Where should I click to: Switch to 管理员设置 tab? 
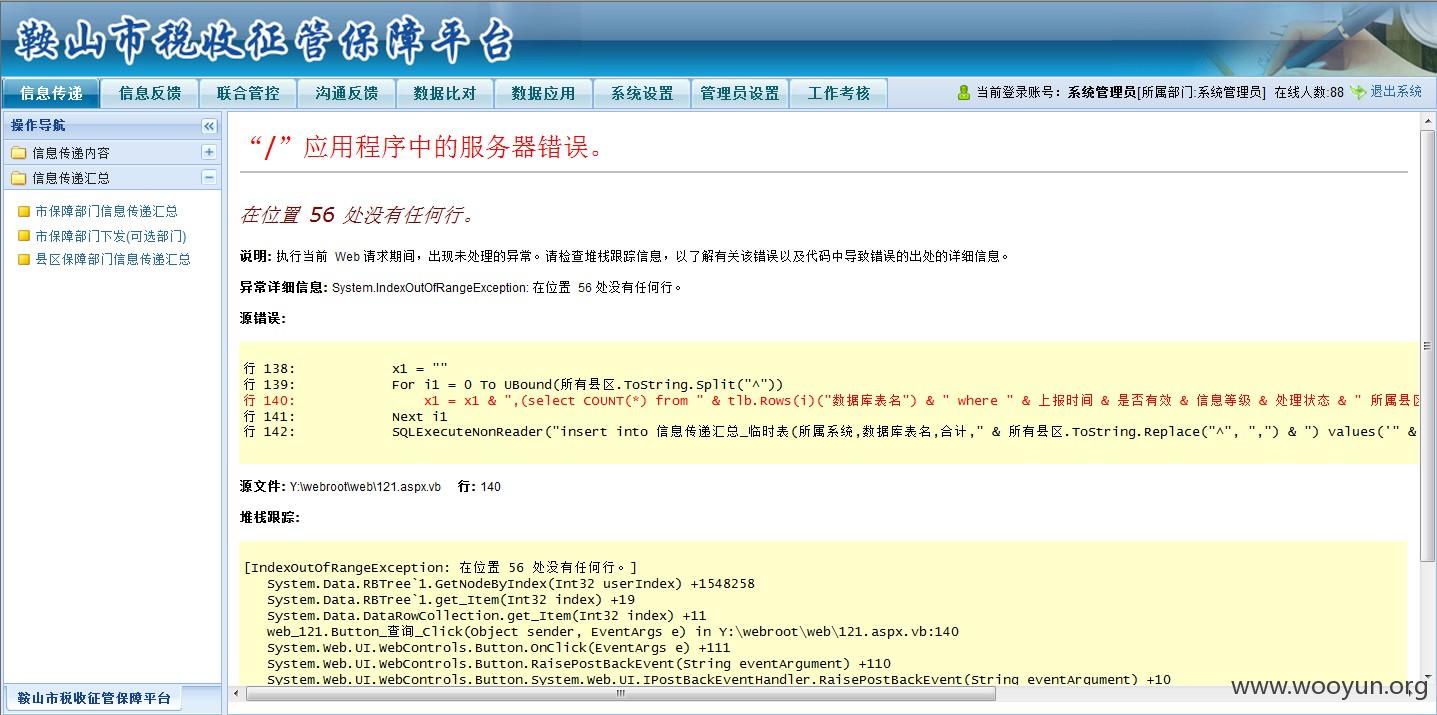point(740,93)
